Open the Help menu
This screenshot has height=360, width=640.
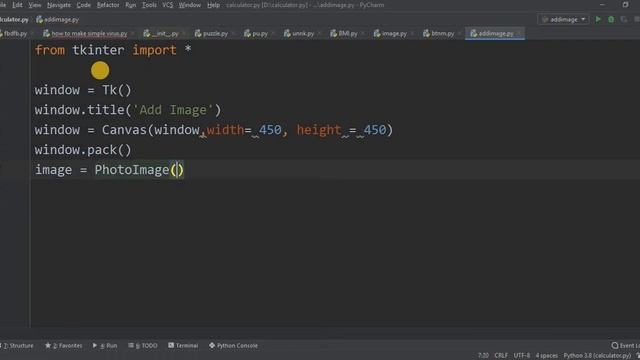pos(213,5)
